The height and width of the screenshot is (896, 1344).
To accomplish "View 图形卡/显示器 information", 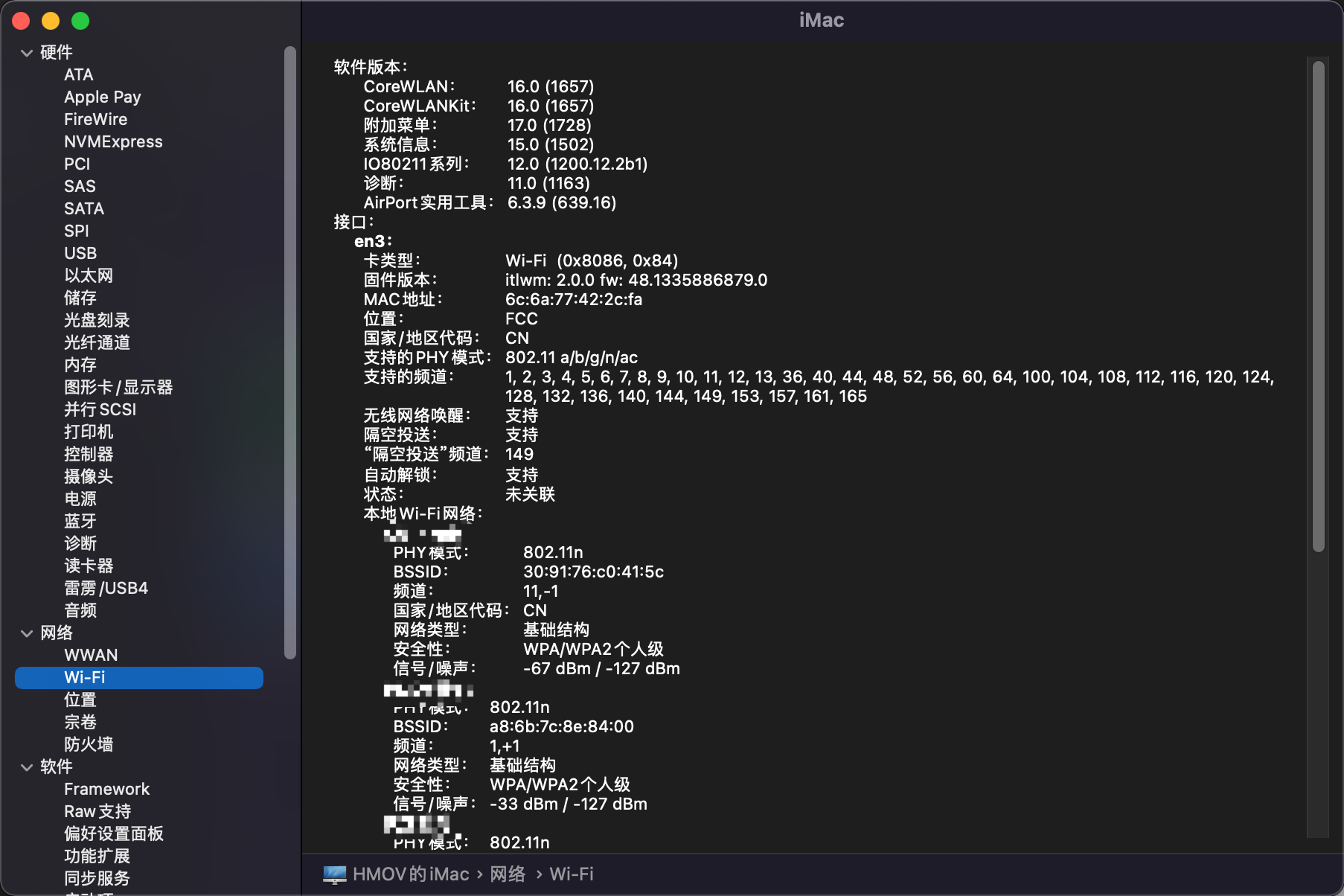I will click(119, 387).
